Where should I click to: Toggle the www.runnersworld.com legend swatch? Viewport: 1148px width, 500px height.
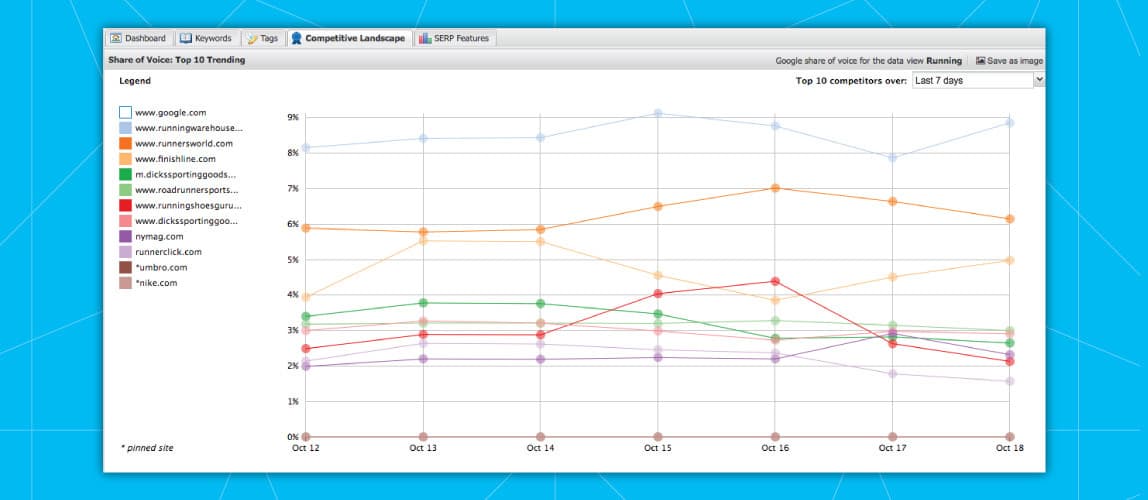(x=125, y=144)
